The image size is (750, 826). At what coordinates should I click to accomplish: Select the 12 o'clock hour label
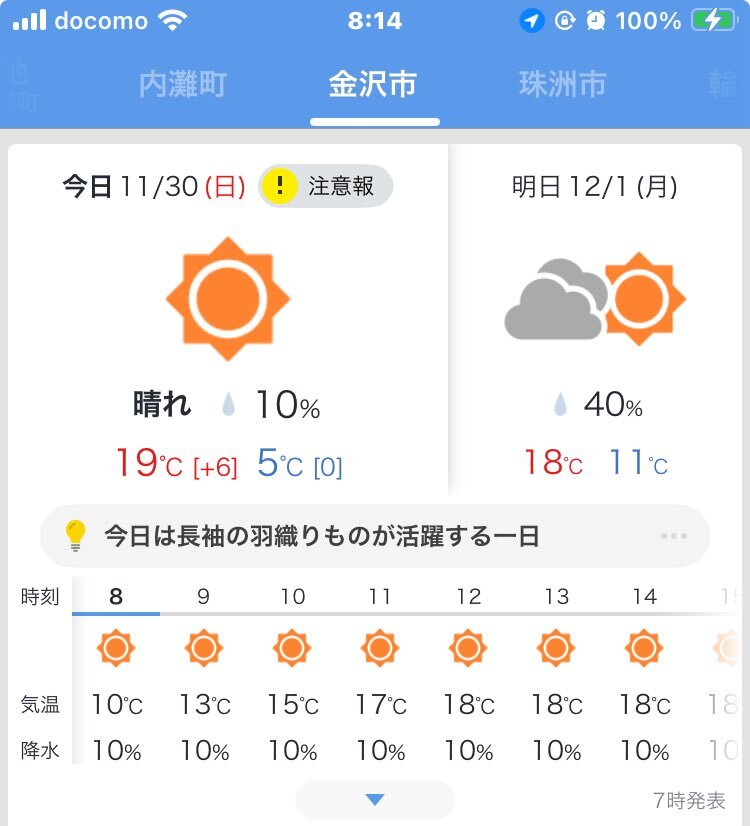pyautogui.click(x=468, y=597)
